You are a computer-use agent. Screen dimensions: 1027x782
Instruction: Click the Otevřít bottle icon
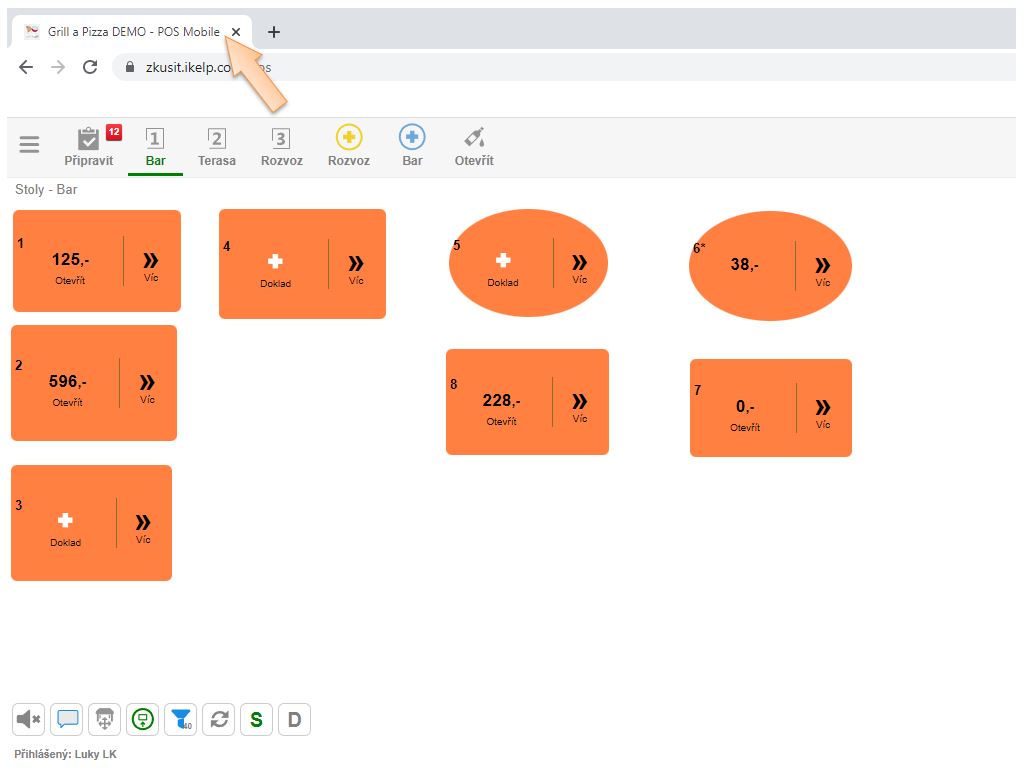click(x=474, y=146)
